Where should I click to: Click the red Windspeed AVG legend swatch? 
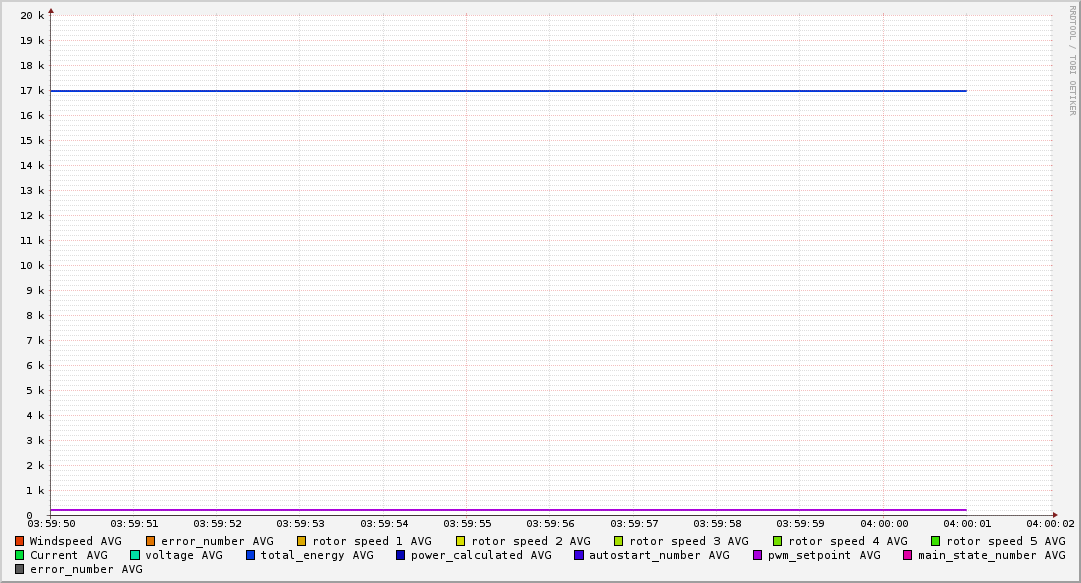pos(19,541)
